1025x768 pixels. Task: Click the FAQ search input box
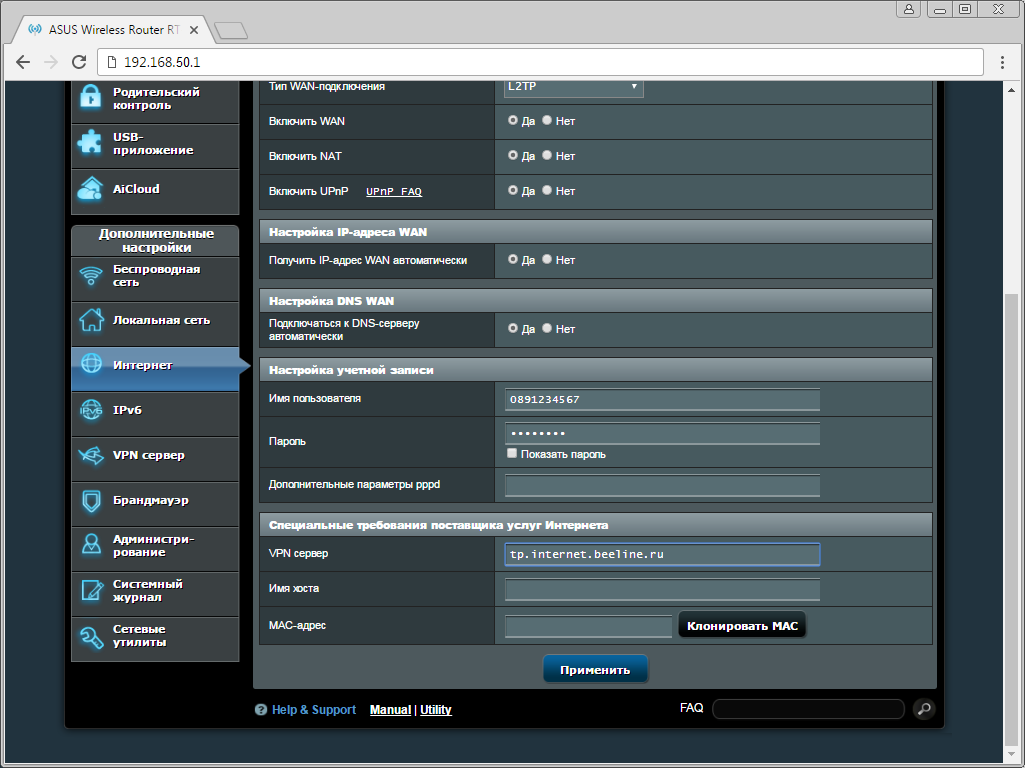tap(808, 709)
